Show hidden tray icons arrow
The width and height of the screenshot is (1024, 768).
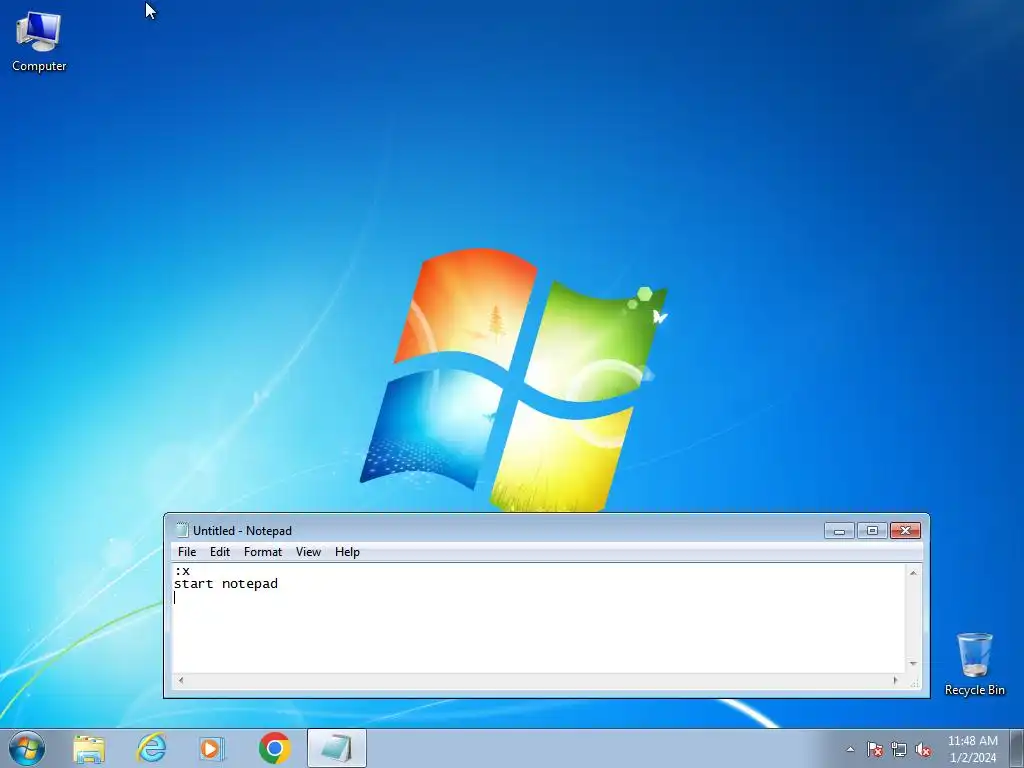[850, 749]
